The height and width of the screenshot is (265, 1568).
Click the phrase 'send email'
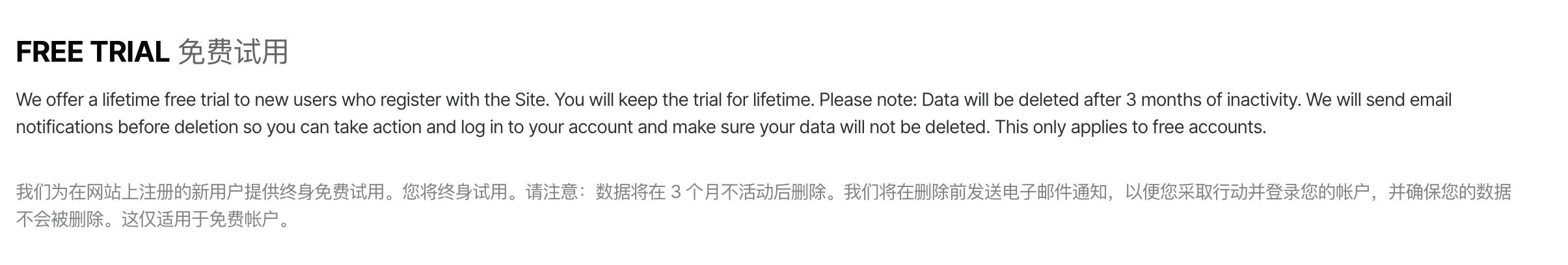1409,100
